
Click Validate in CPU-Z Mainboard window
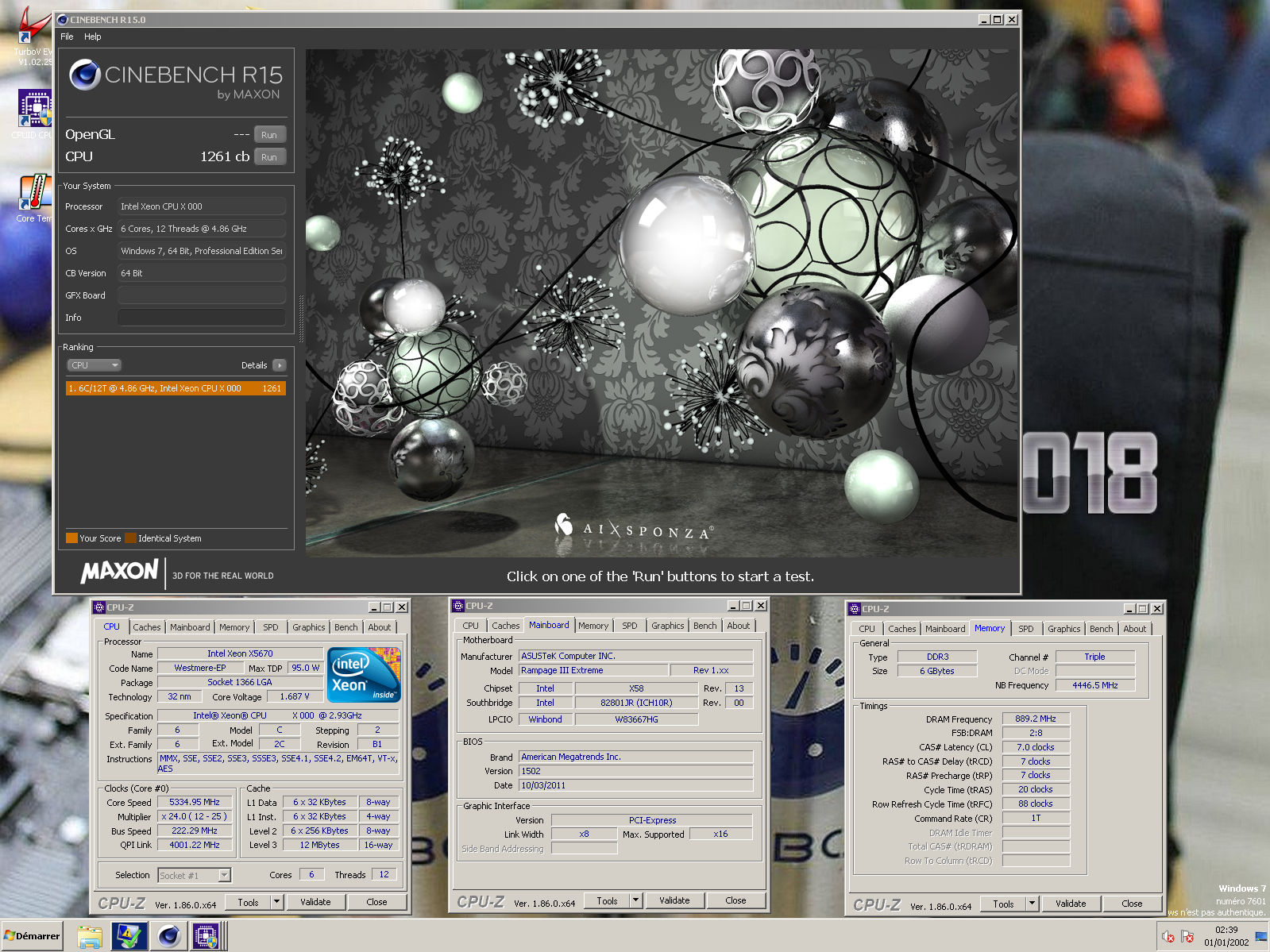coord(674,900)
